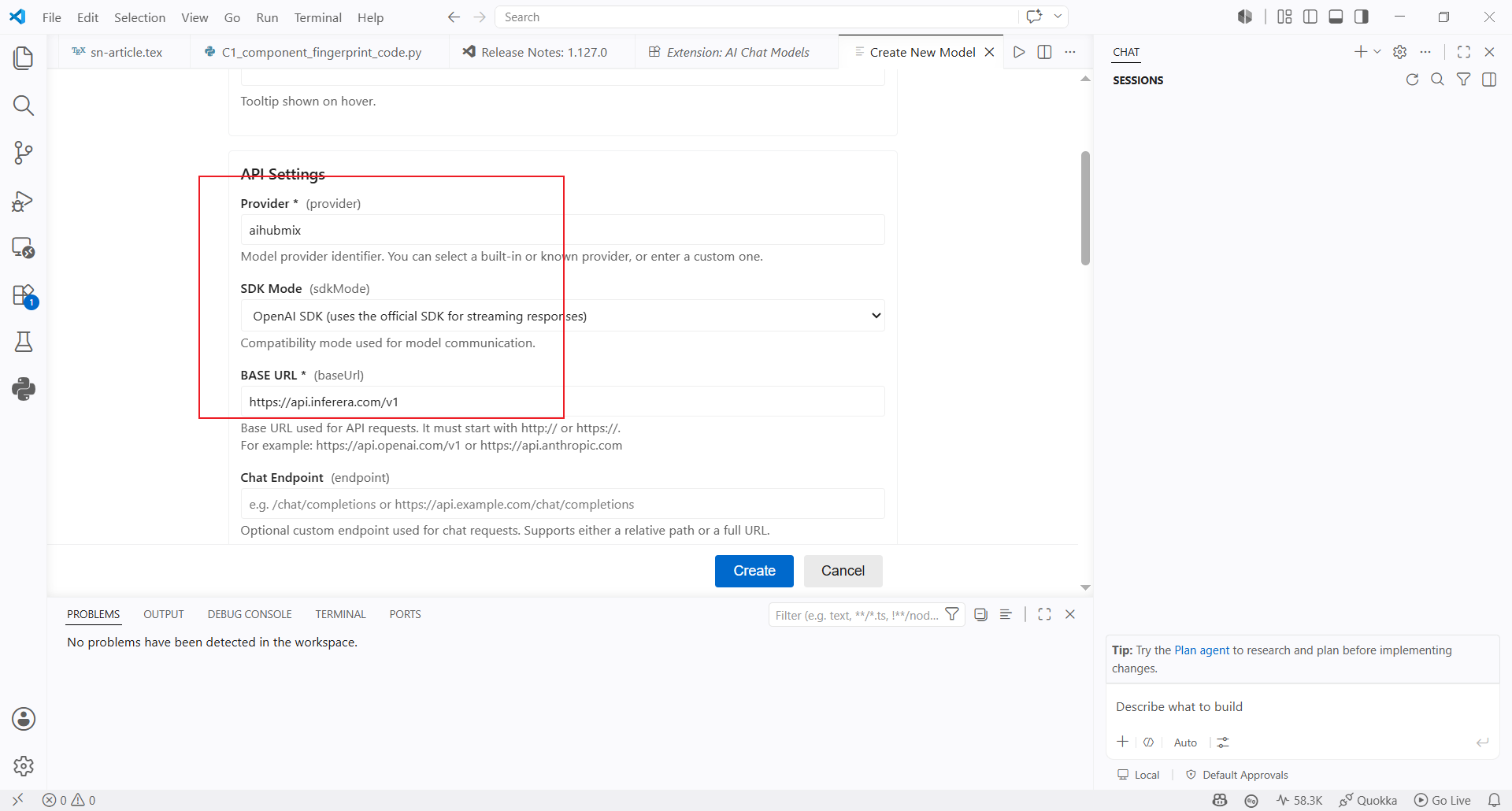Open notifications bell in status bar

[x=1494, y=800]
